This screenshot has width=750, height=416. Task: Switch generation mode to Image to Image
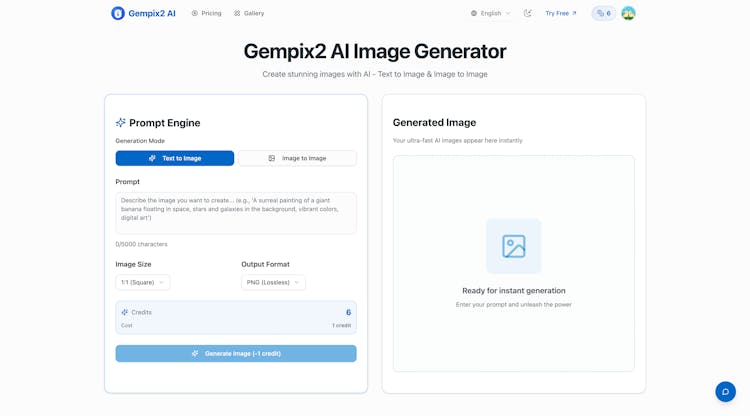[297, 158]
